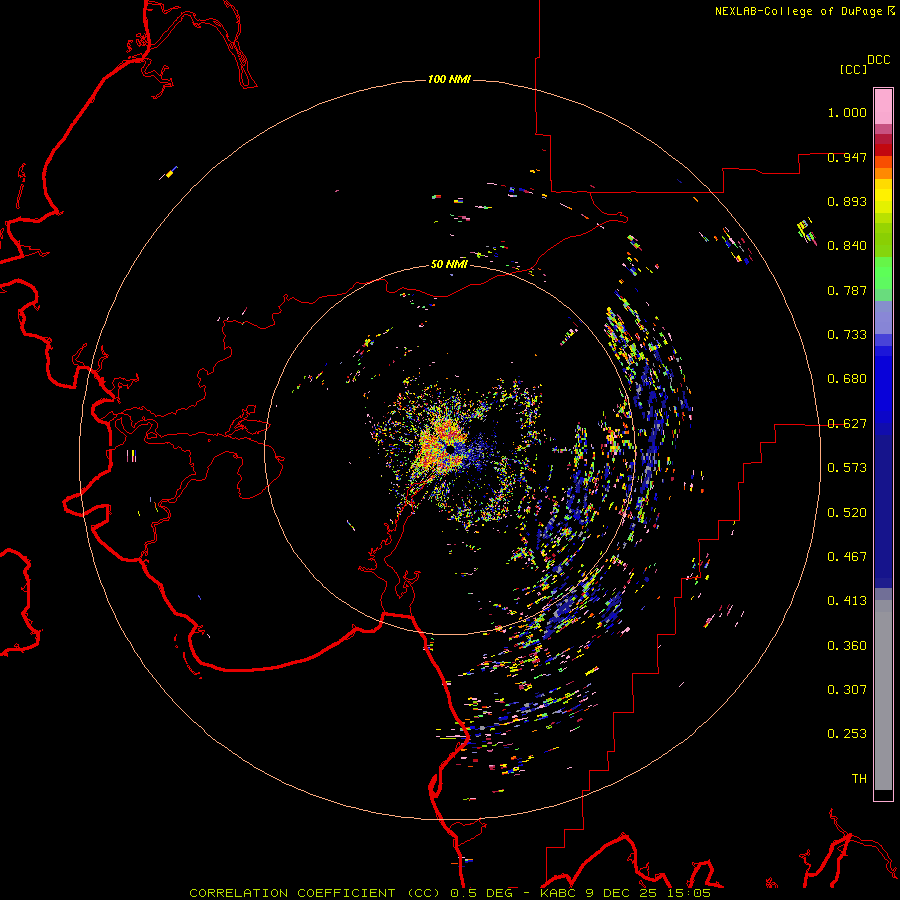
Task: Click the gray band of the color scale
Action: pos(883,695)
